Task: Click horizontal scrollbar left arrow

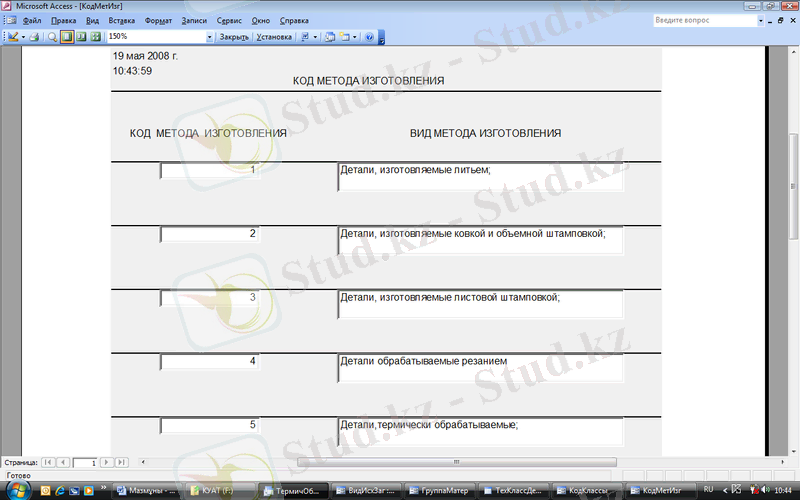Action: coord(143,462)
